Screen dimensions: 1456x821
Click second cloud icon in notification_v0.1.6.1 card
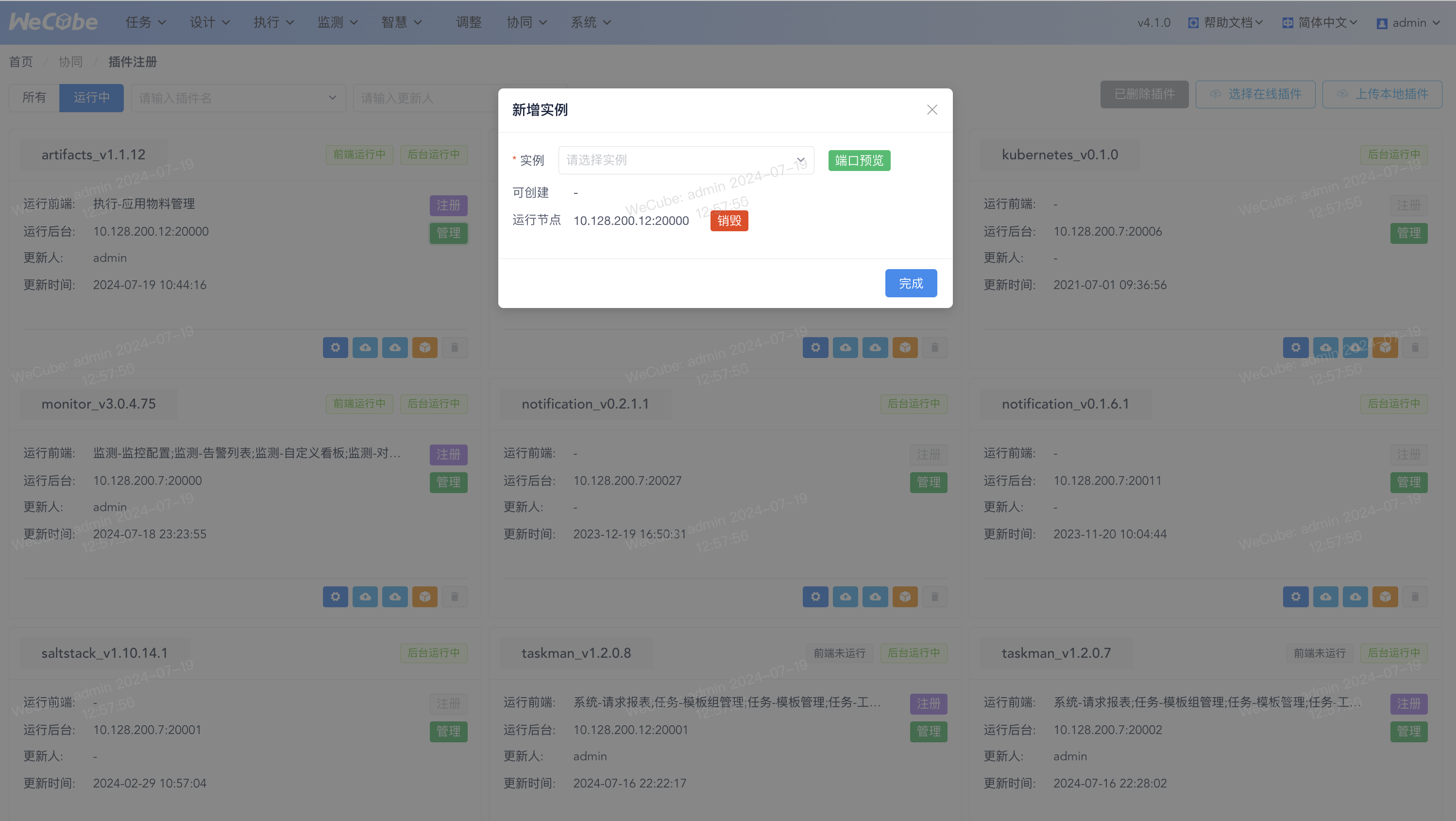pos(1355,597)
